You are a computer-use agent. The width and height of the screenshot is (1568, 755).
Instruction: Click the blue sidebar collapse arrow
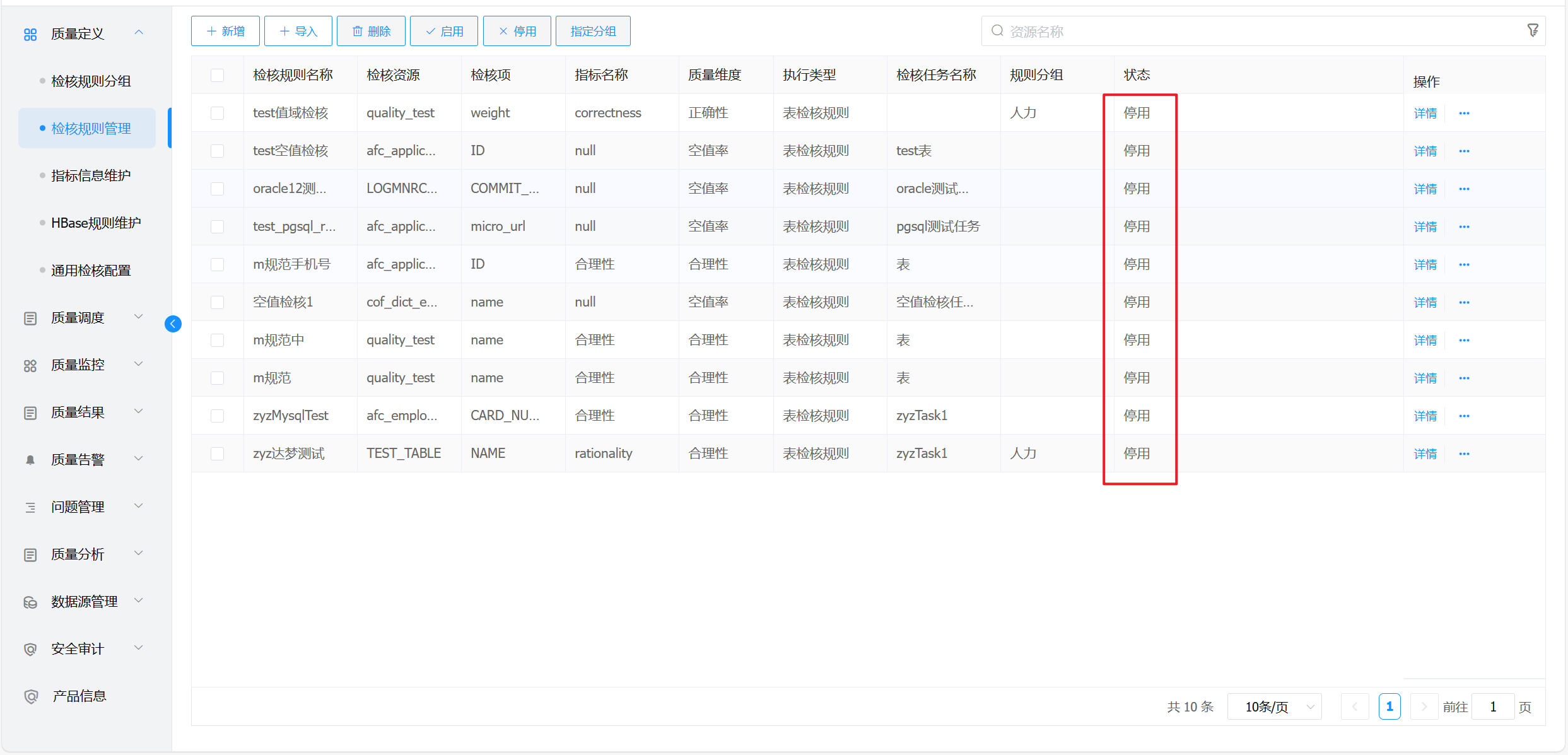coord(173,324)
